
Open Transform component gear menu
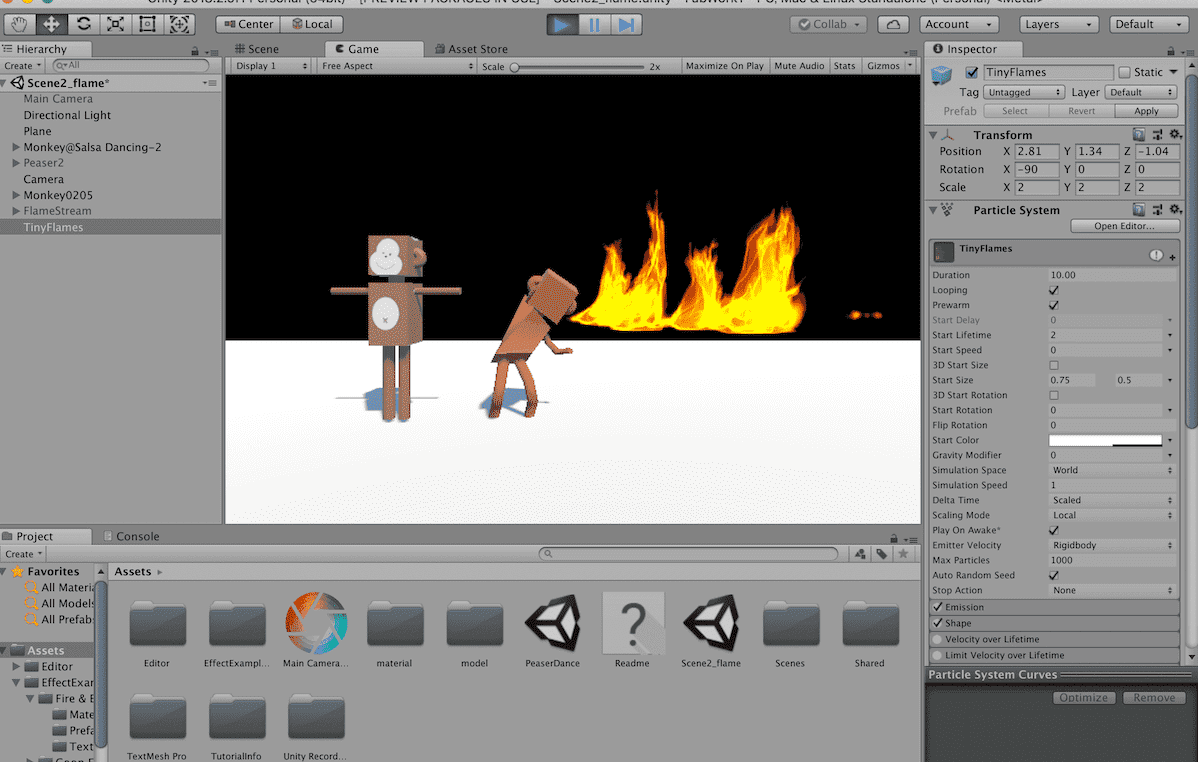pyautogui.click(x=1175, y=135)
